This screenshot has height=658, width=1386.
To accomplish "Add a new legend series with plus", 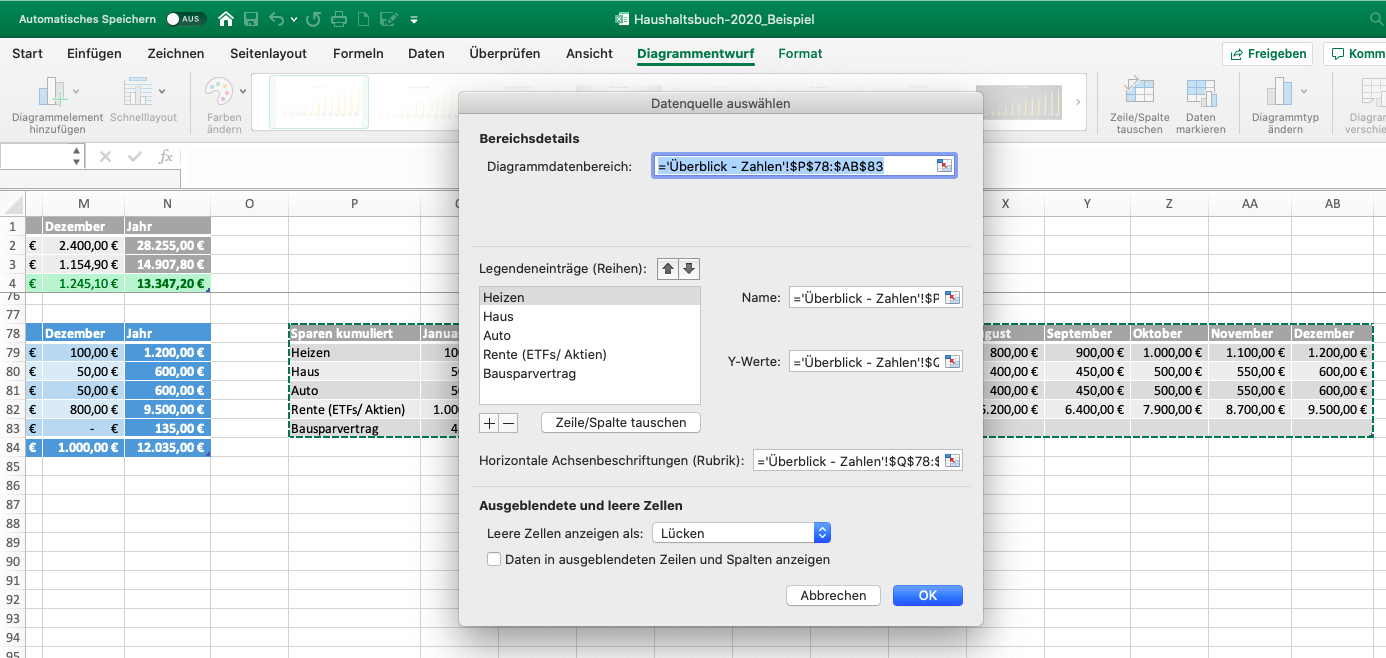I will (x=489, y=423).
